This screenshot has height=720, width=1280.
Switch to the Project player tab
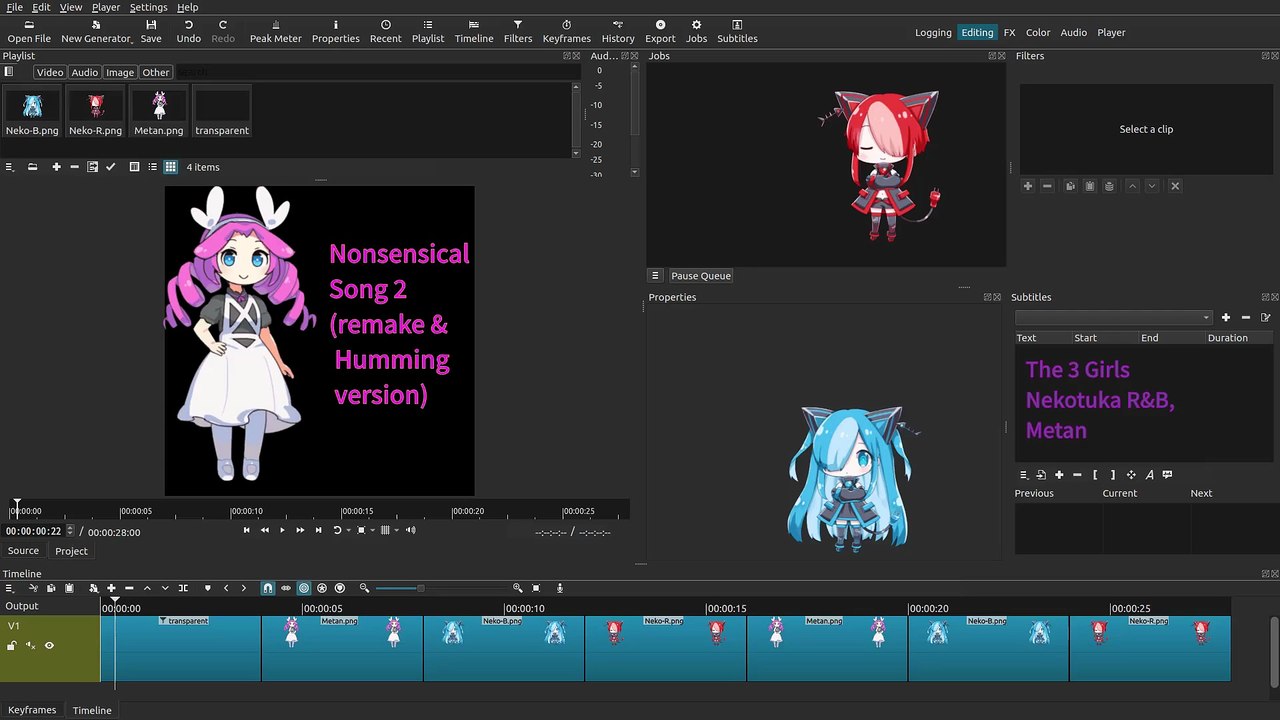coord(71,551)
